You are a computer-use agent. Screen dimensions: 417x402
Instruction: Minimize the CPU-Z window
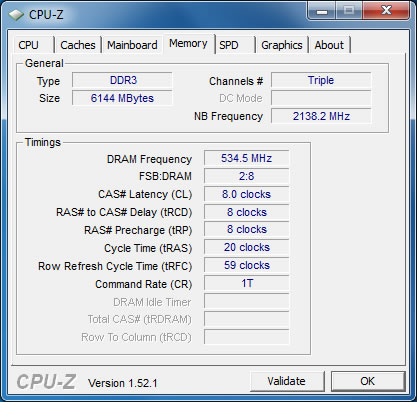tap(322, 11)
